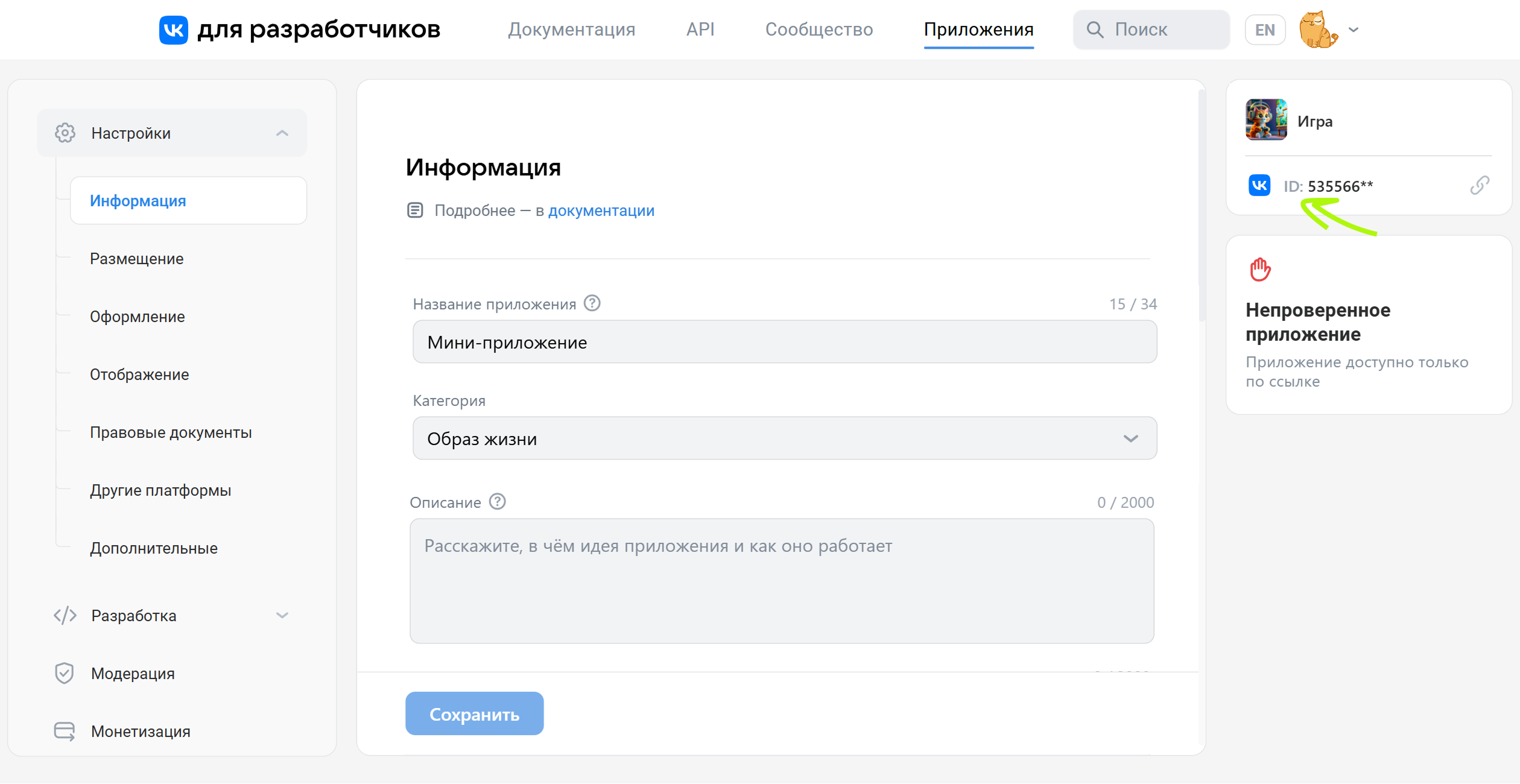Image resolution: width=1520 pixels, height=784 pixels.
Task: Click the Сохранить button
Action: pos(474,713)
